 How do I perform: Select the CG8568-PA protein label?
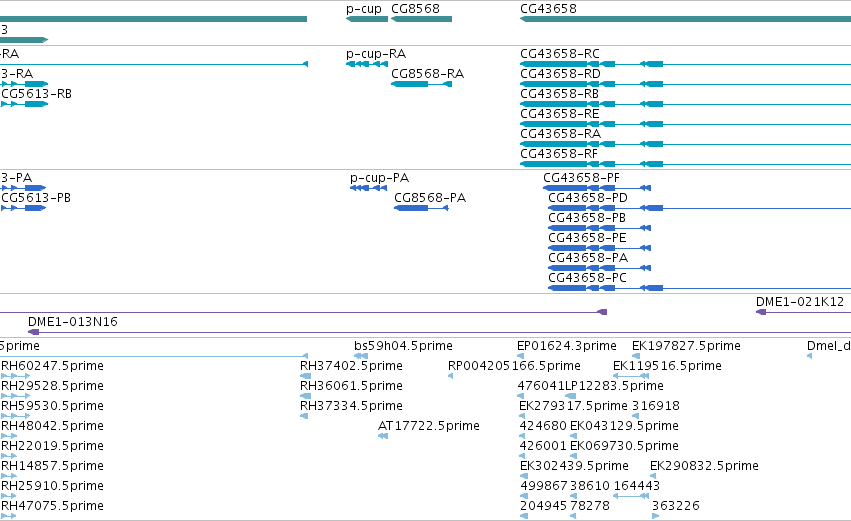click(x=430, y=198)
